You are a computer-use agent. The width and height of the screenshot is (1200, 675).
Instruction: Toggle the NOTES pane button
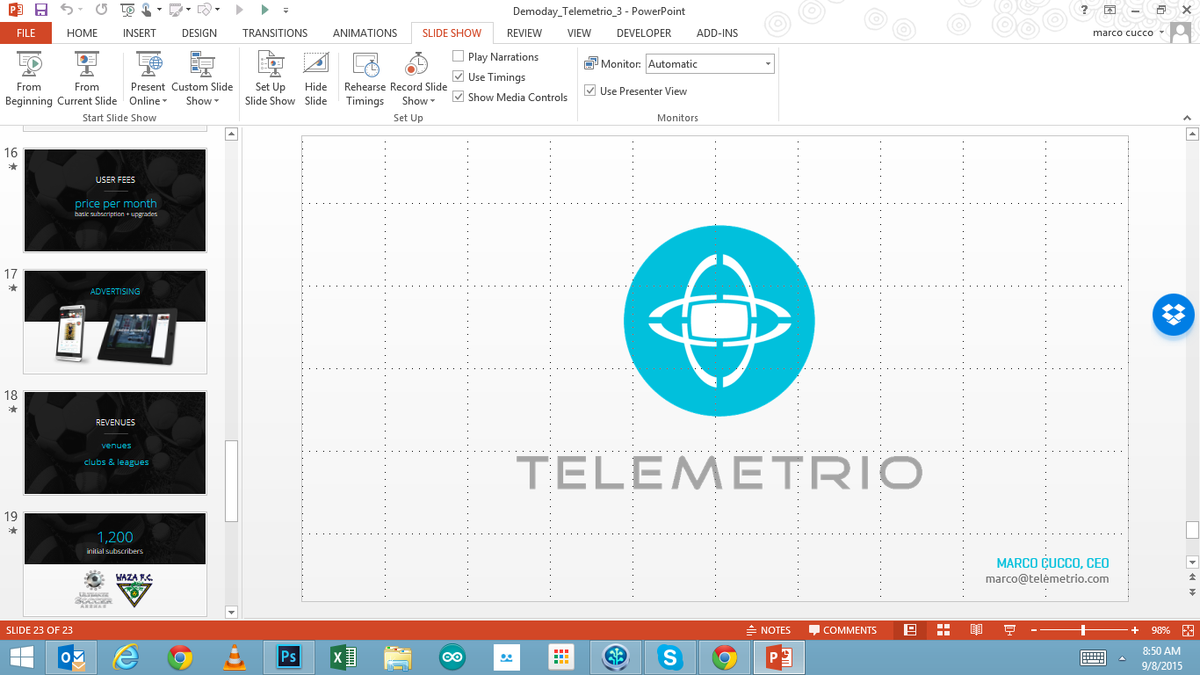[x=768, y=630]
